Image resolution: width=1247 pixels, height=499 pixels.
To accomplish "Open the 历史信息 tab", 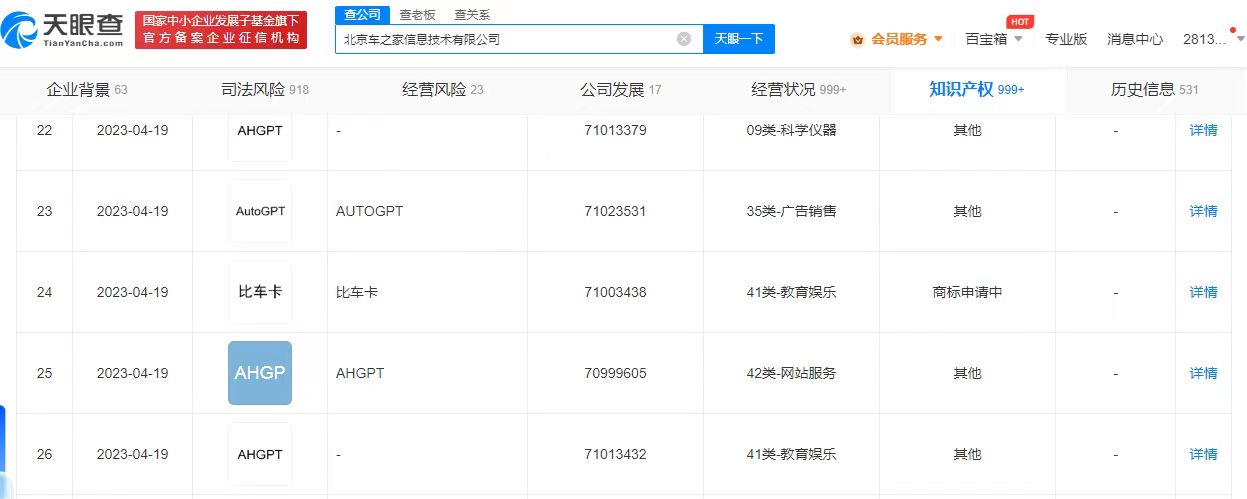I will 1155,90.
